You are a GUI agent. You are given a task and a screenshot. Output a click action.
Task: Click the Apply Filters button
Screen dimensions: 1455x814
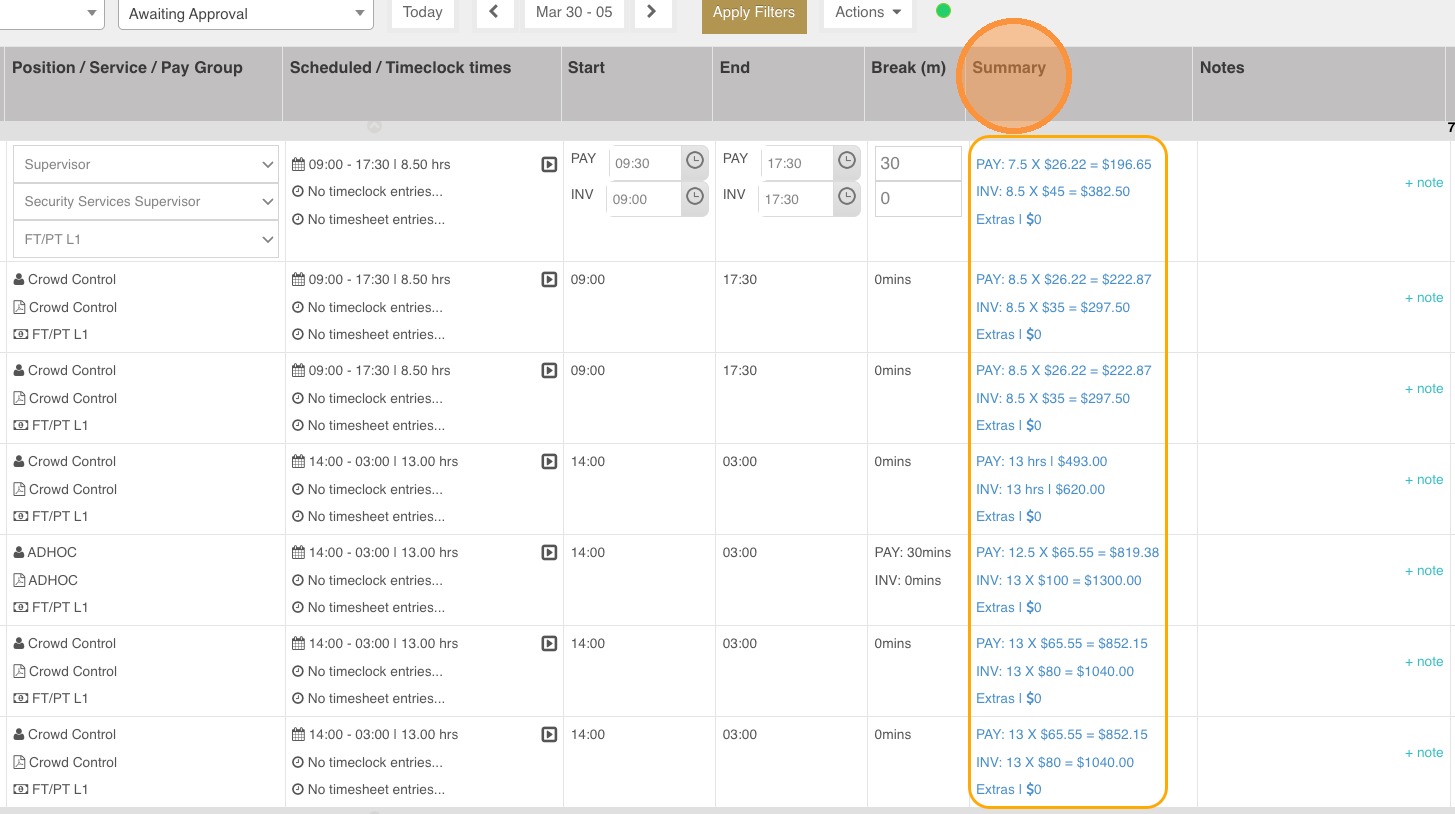pos(753,13)
